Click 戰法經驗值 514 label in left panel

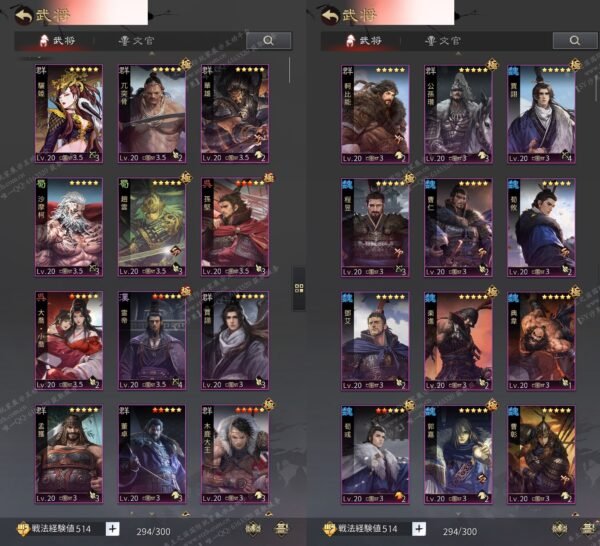click(x=63, y=529)
